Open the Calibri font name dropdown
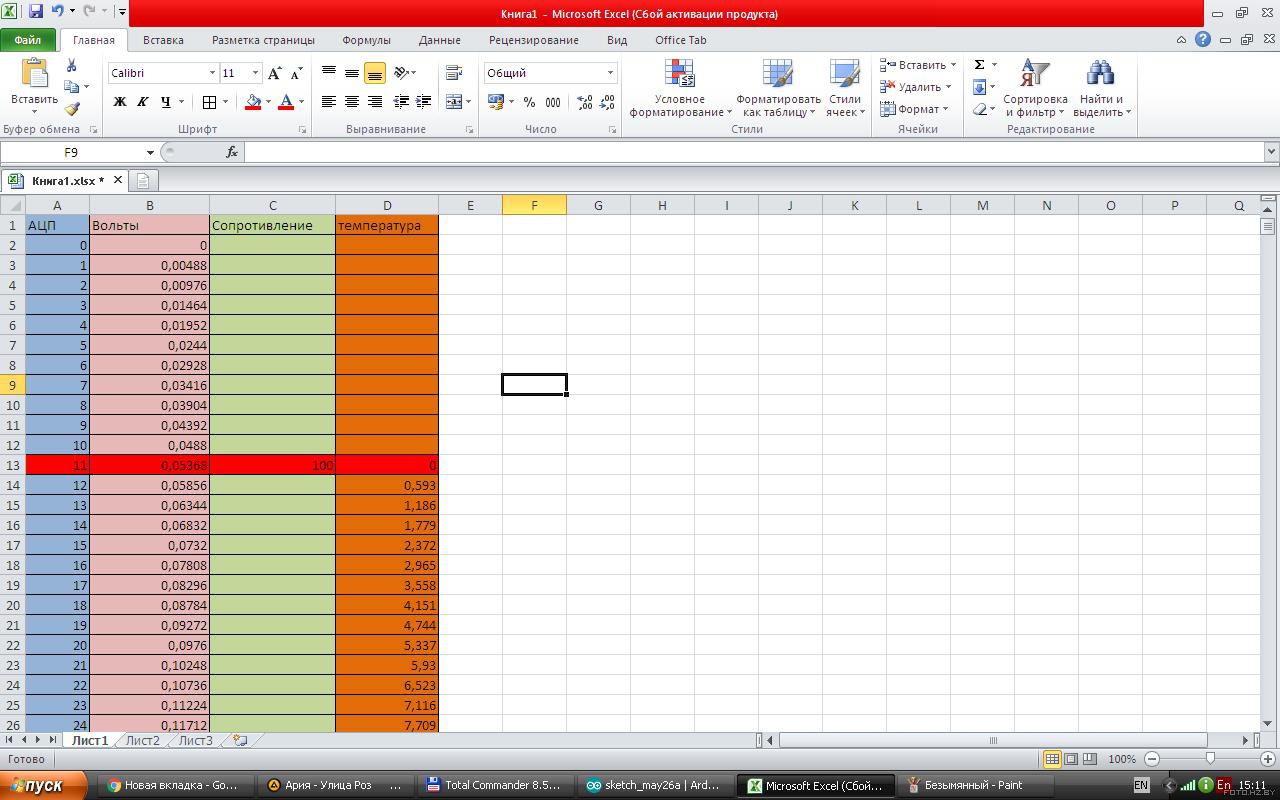1280x800 pixels. point(212,73)
